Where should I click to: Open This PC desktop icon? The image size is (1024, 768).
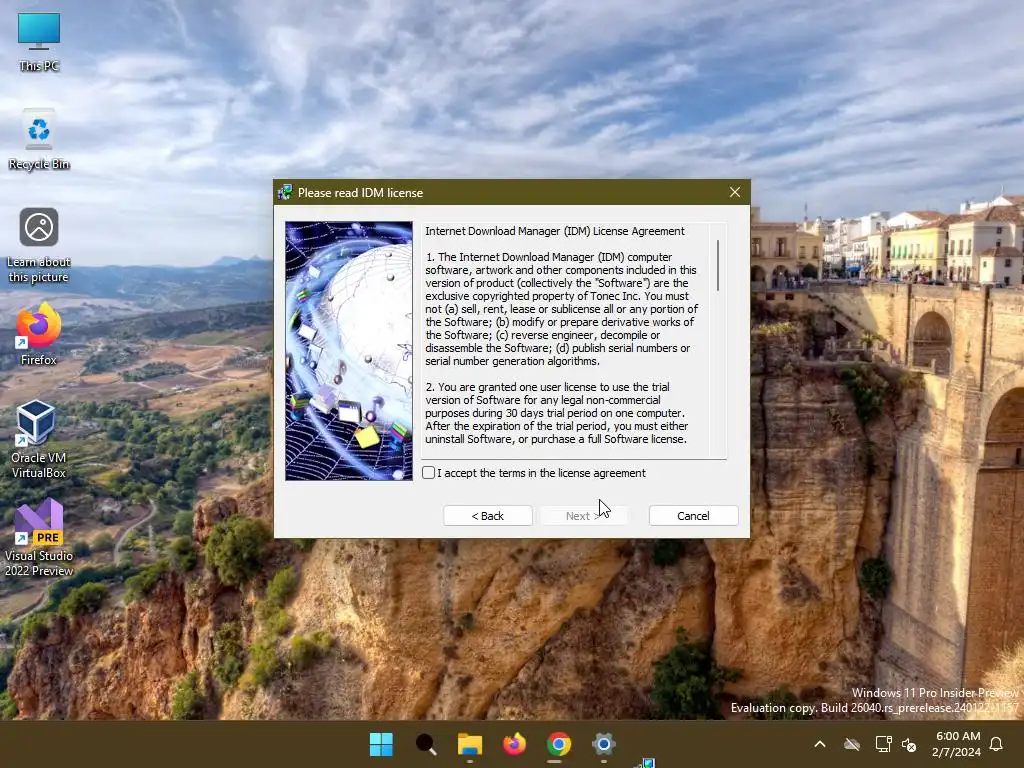[x=39, y=42]
